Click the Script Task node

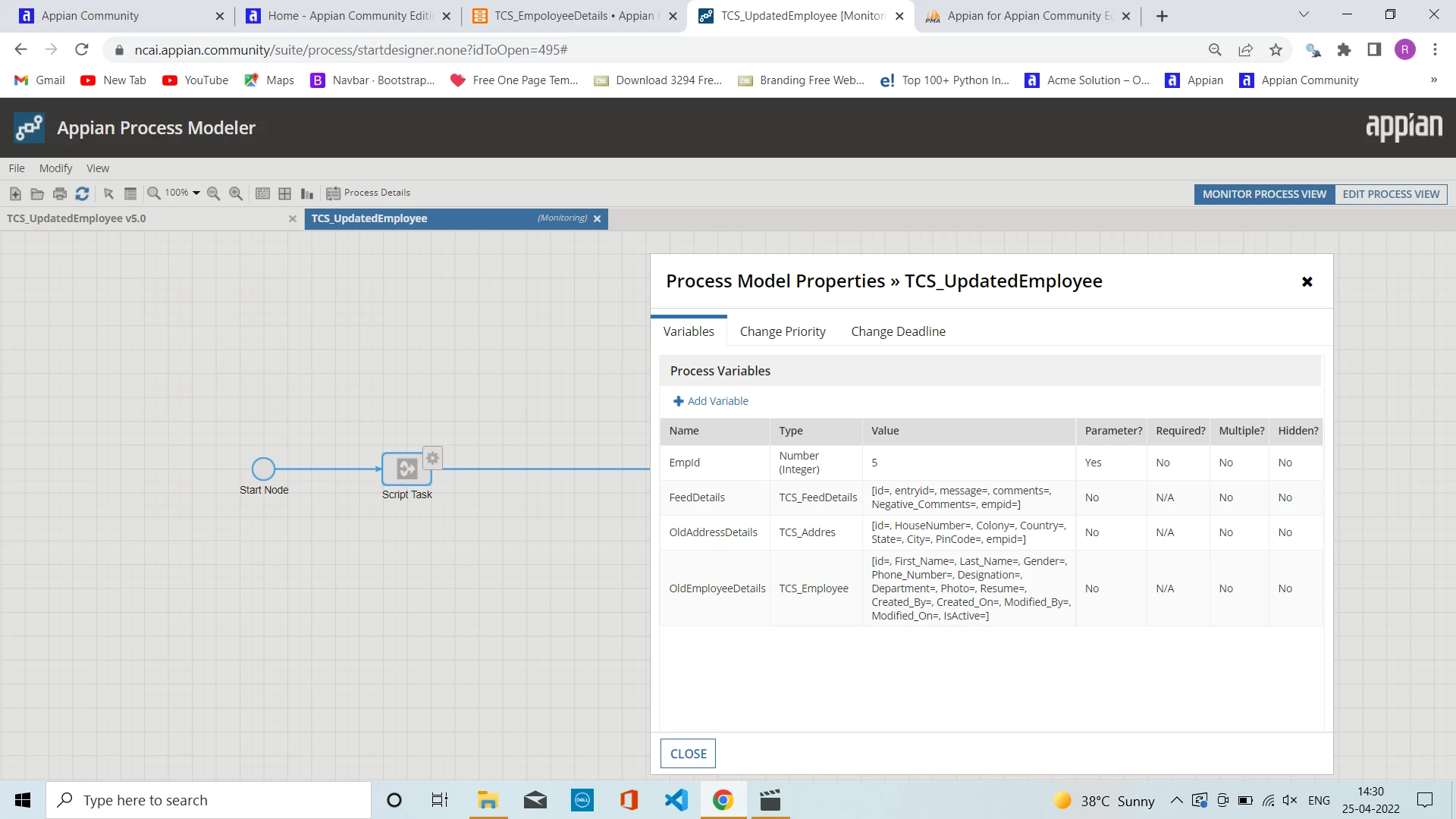tap(406, 469)
